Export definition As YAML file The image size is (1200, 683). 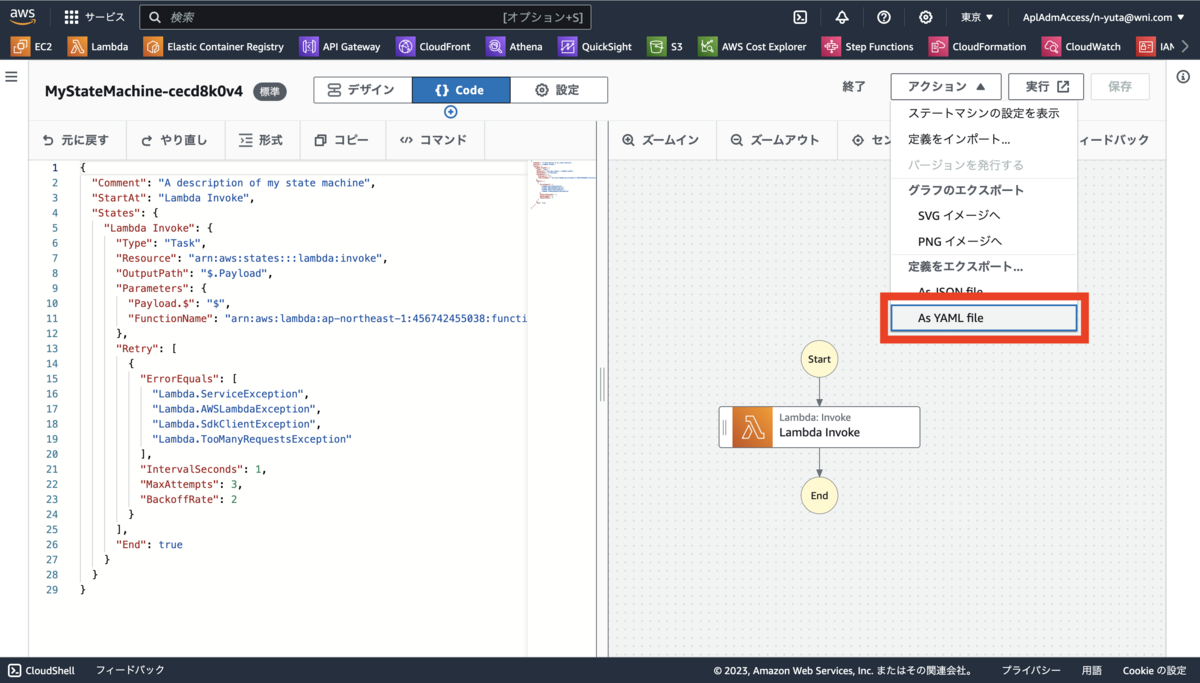[983, 318]
